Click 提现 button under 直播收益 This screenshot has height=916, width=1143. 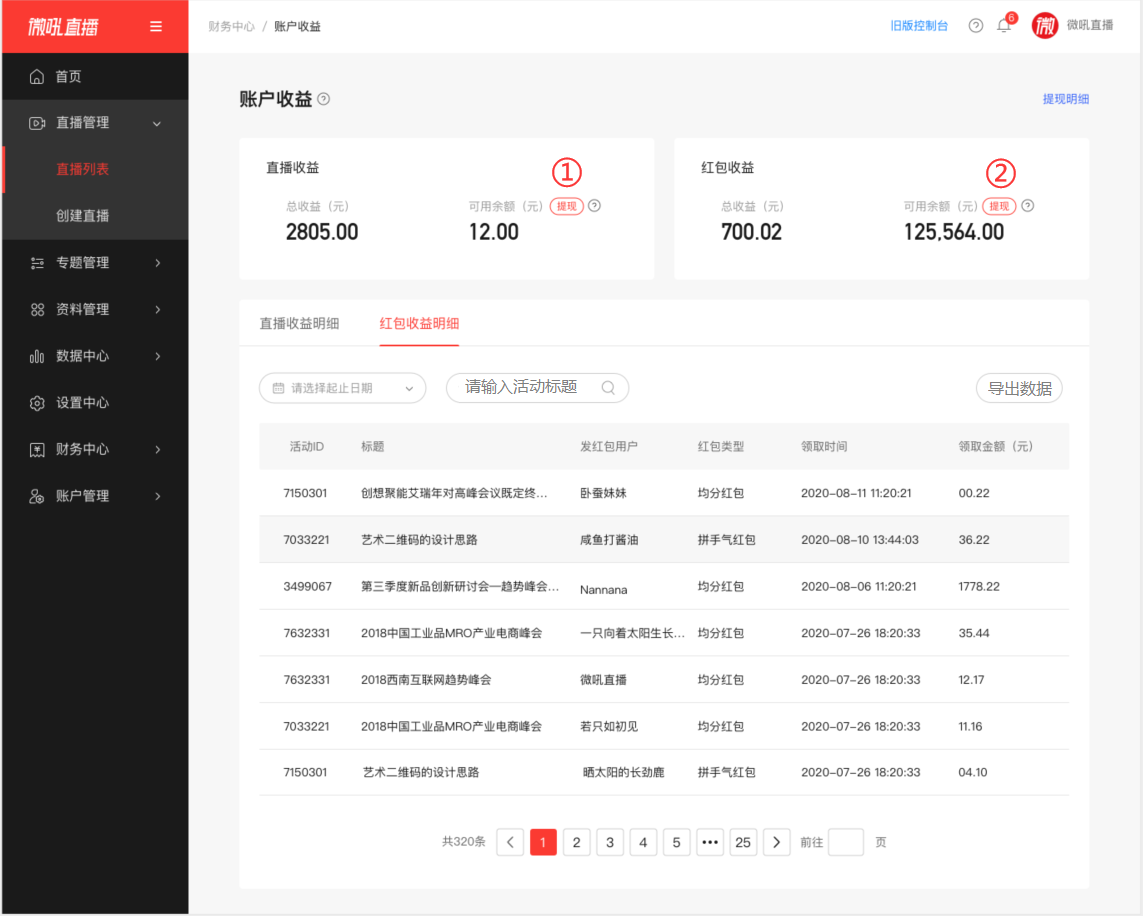[x=566, y=206]
